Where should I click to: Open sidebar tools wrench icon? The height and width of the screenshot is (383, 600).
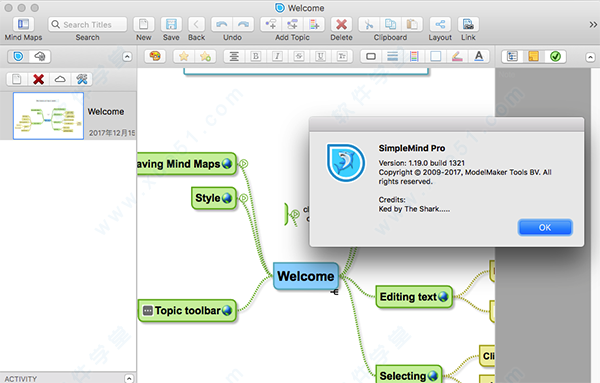point(82,79)
